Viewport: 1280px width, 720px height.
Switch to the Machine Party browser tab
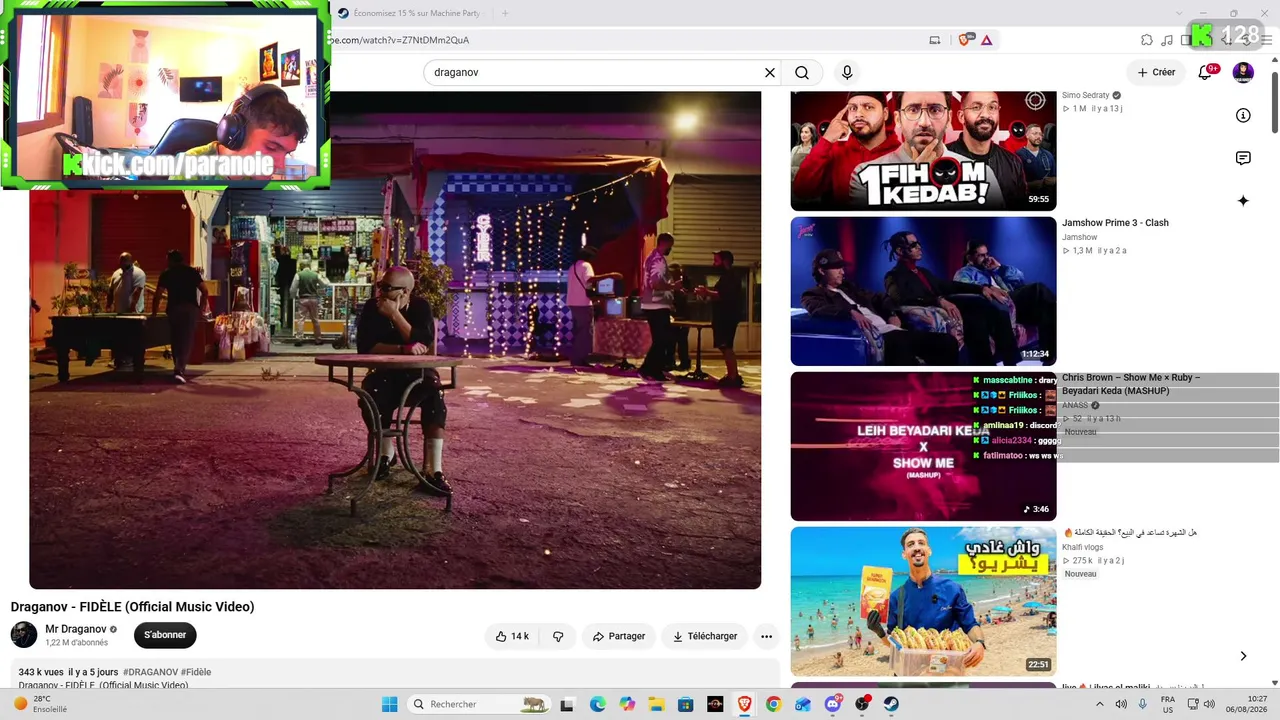tap(408, 13)
